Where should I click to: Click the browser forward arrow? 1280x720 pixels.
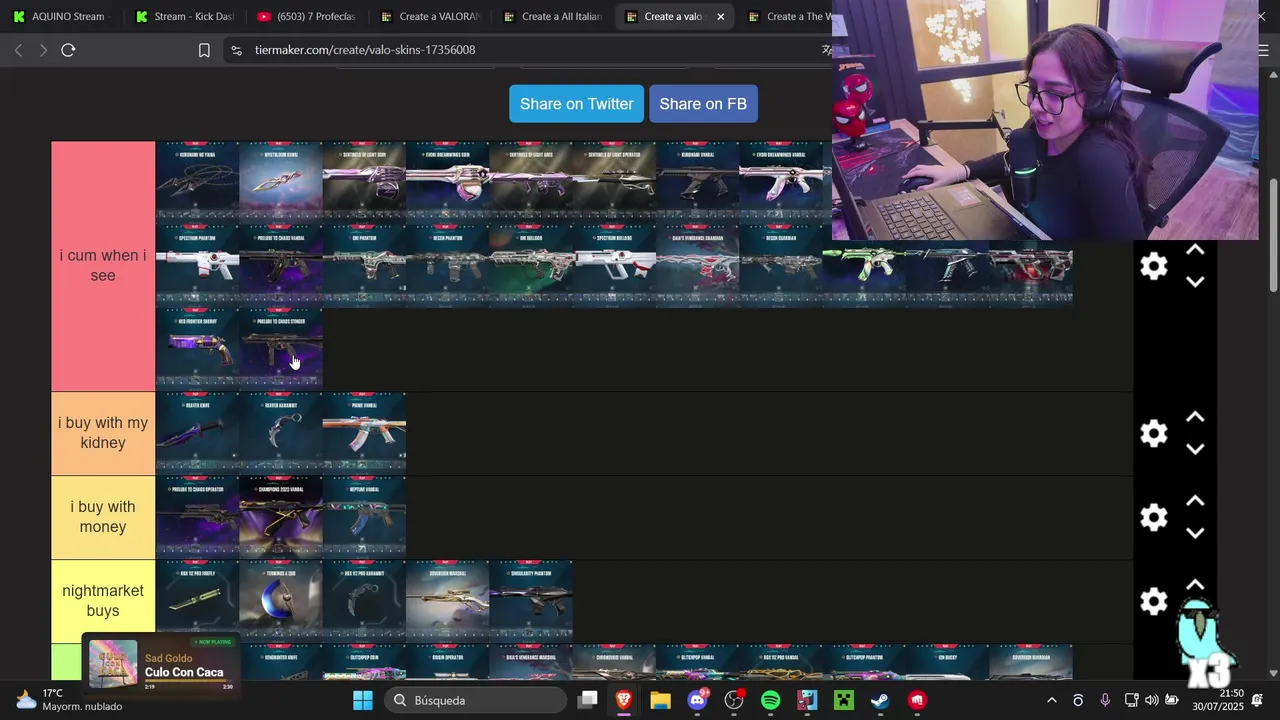(x=43, y=50)
